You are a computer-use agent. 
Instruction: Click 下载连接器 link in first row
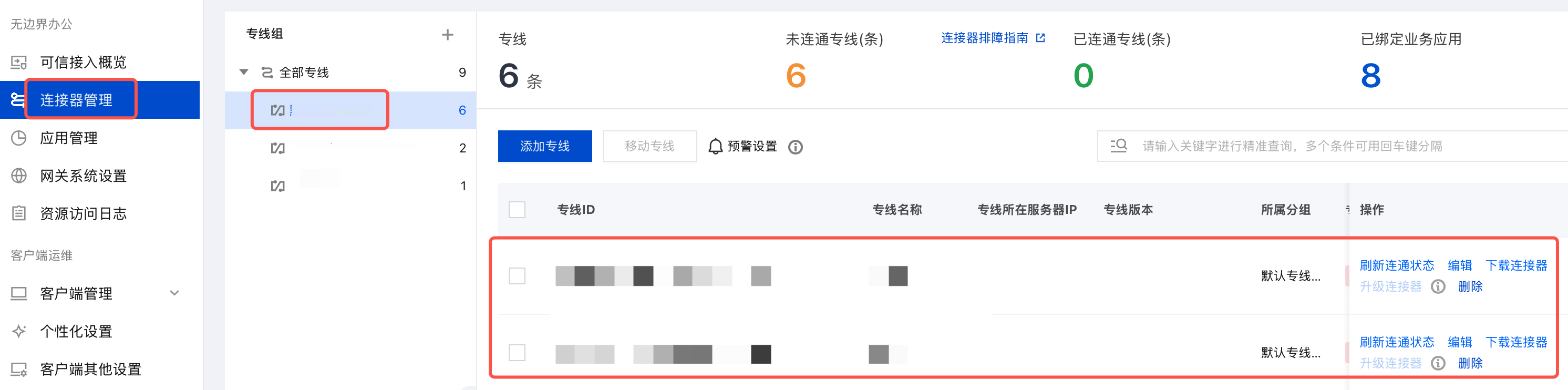1515,265
